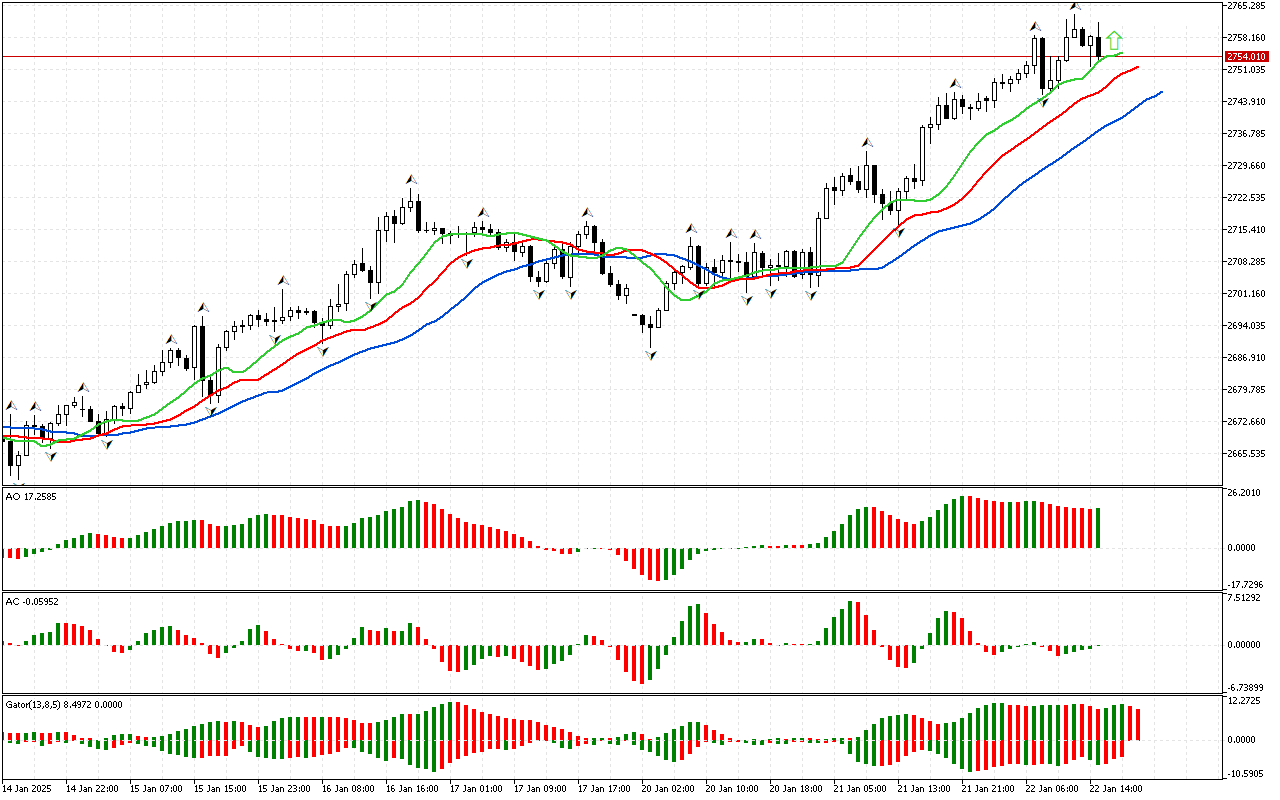Viewport: 1280px width, 800px height.
Task: Click the Gator(13,8,5) indicator label
Action: (64, 704)
